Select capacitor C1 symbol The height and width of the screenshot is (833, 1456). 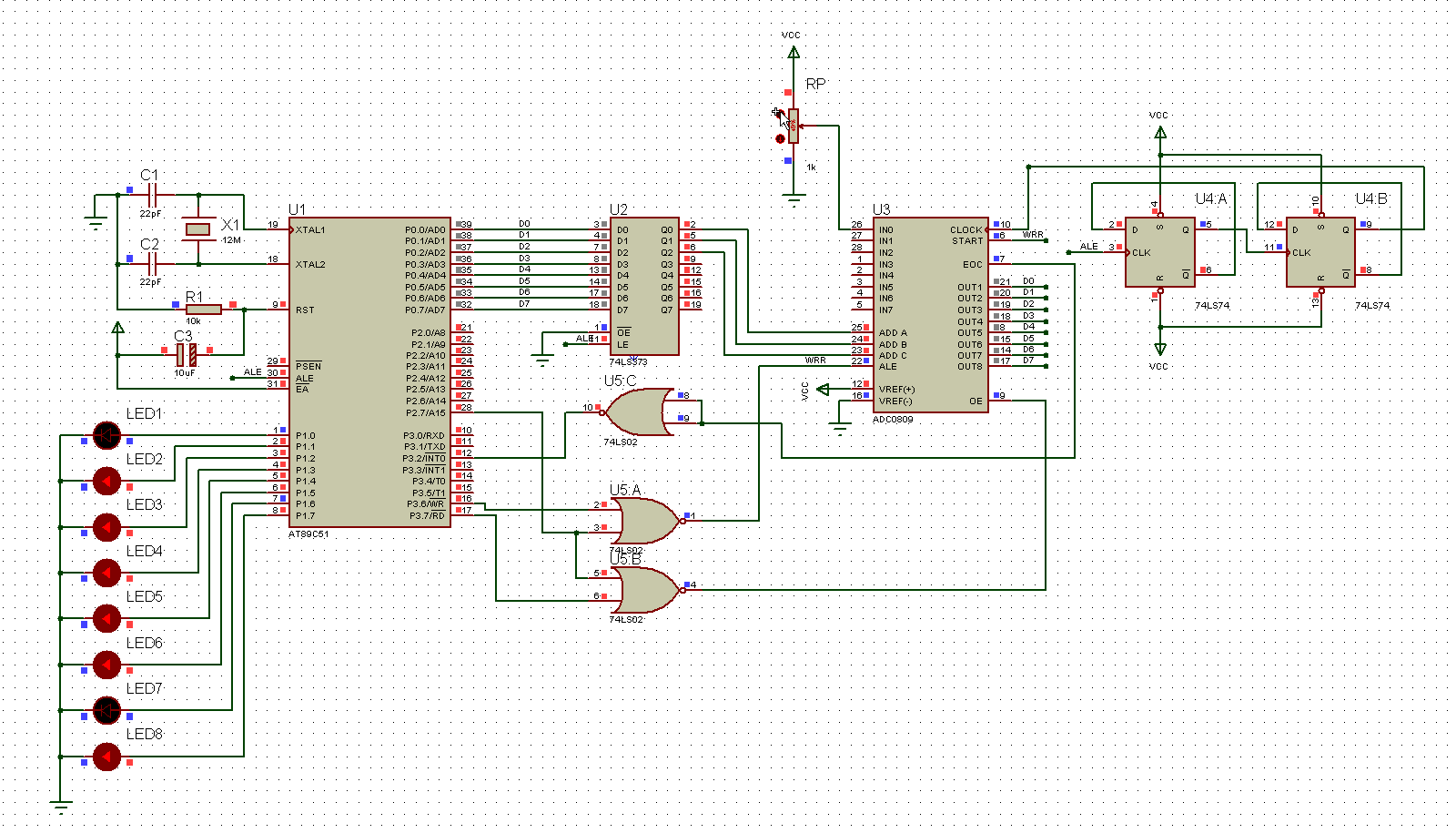coord(154,195)
